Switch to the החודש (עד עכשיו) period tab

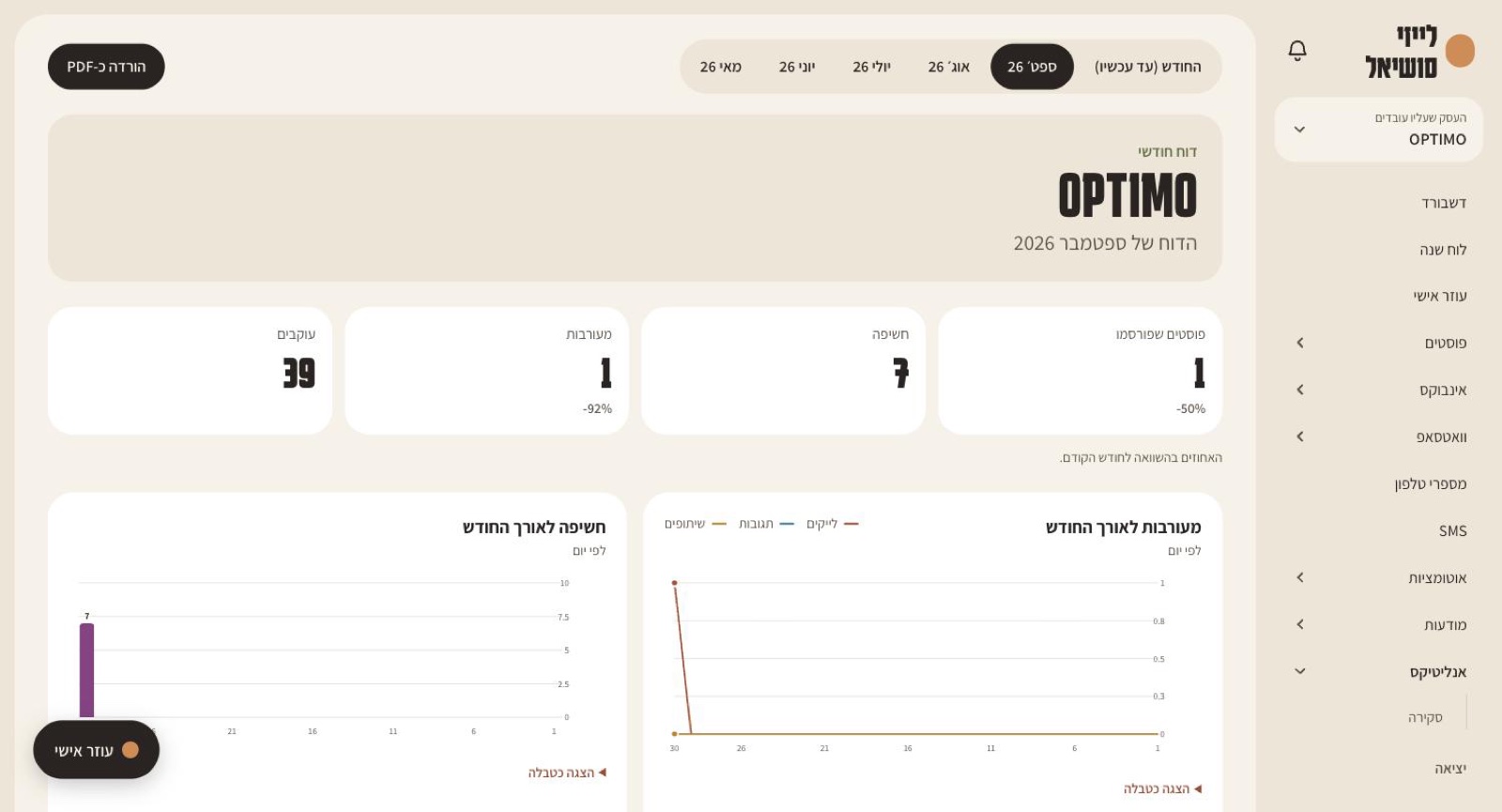point(1148,67)
